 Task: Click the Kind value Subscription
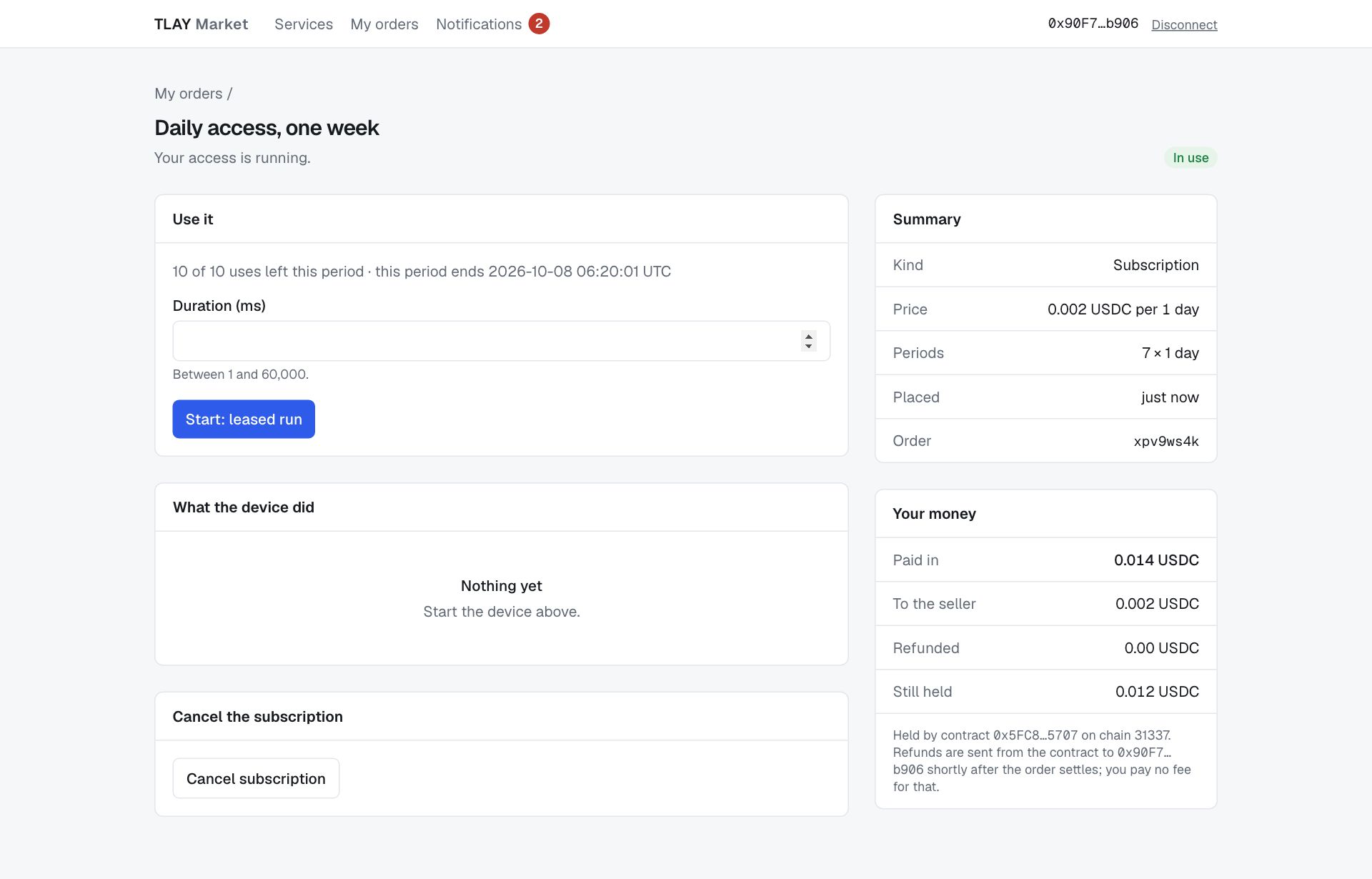click(1155, 265)
